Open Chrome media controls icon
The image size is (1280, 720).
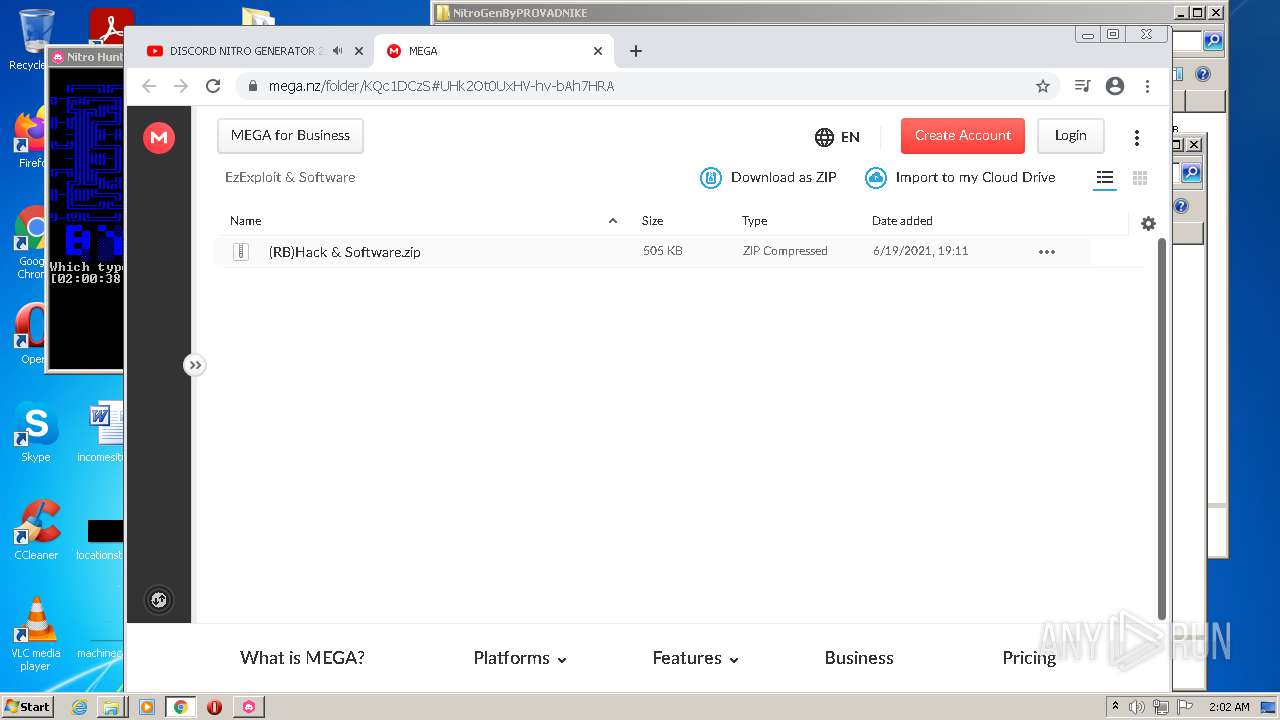tap(1082, 86)
